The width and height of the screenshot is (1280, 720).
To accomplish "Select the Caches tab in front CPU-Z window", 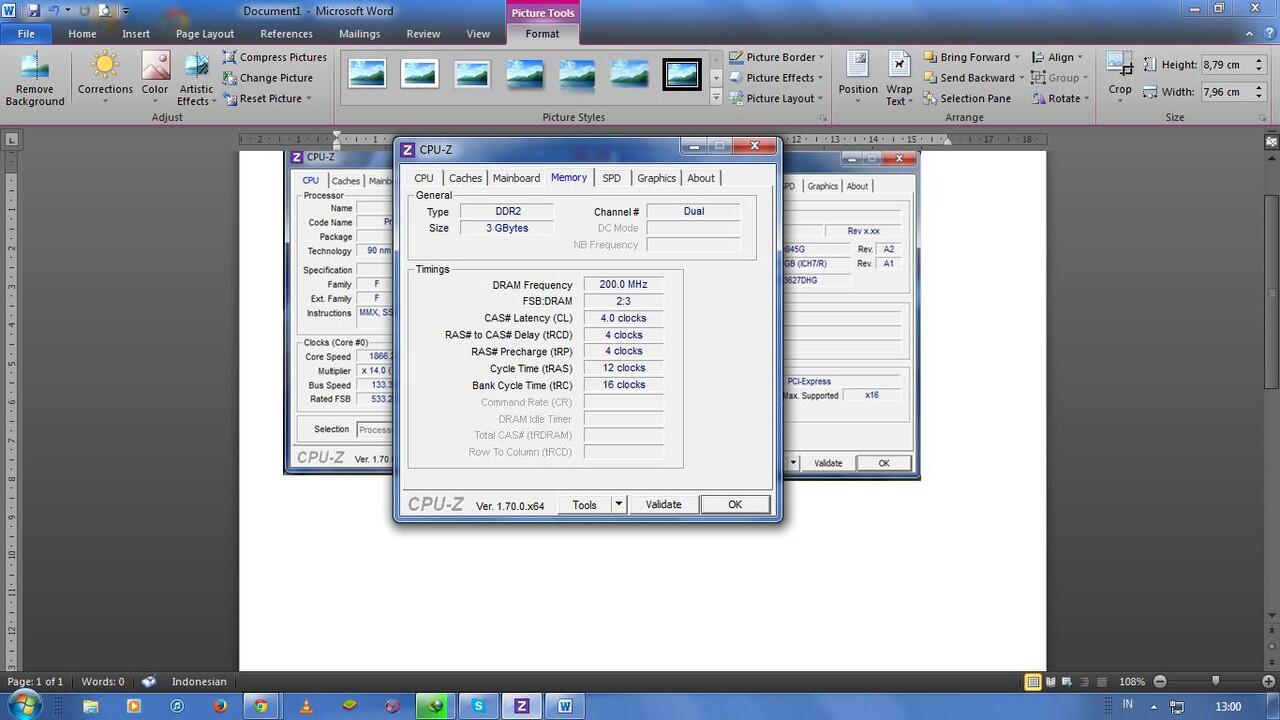I will pos(465,178).
